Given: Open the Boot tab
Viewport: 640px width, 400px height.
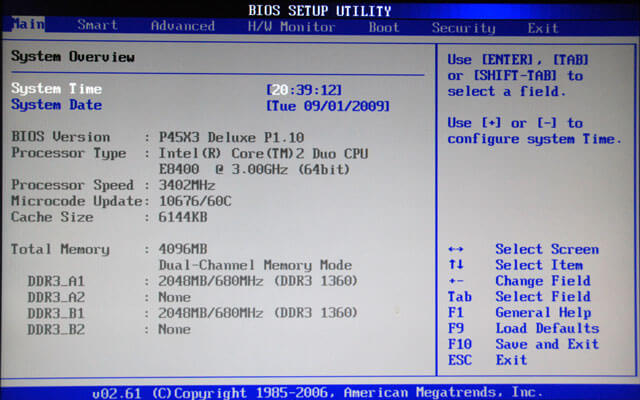Looking at the screenshot, I should [x=384, y=27].
